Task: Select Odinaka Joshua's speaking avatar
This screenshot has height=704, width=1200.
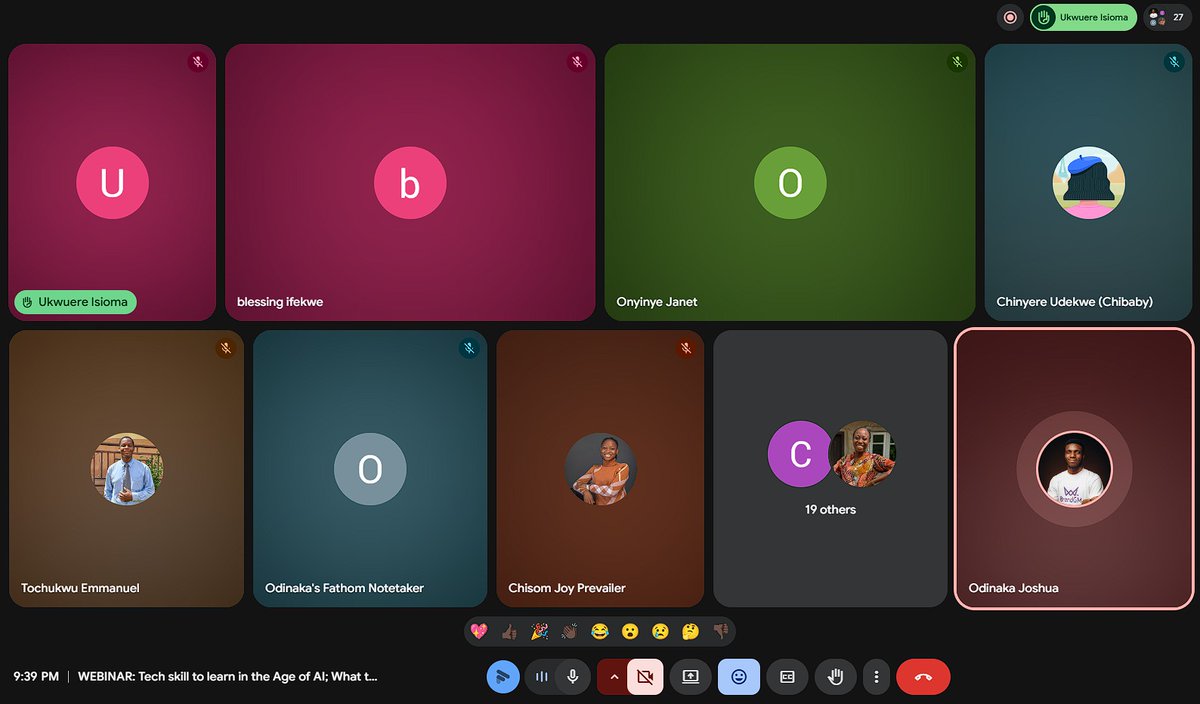Action: tap(1074, 469)
